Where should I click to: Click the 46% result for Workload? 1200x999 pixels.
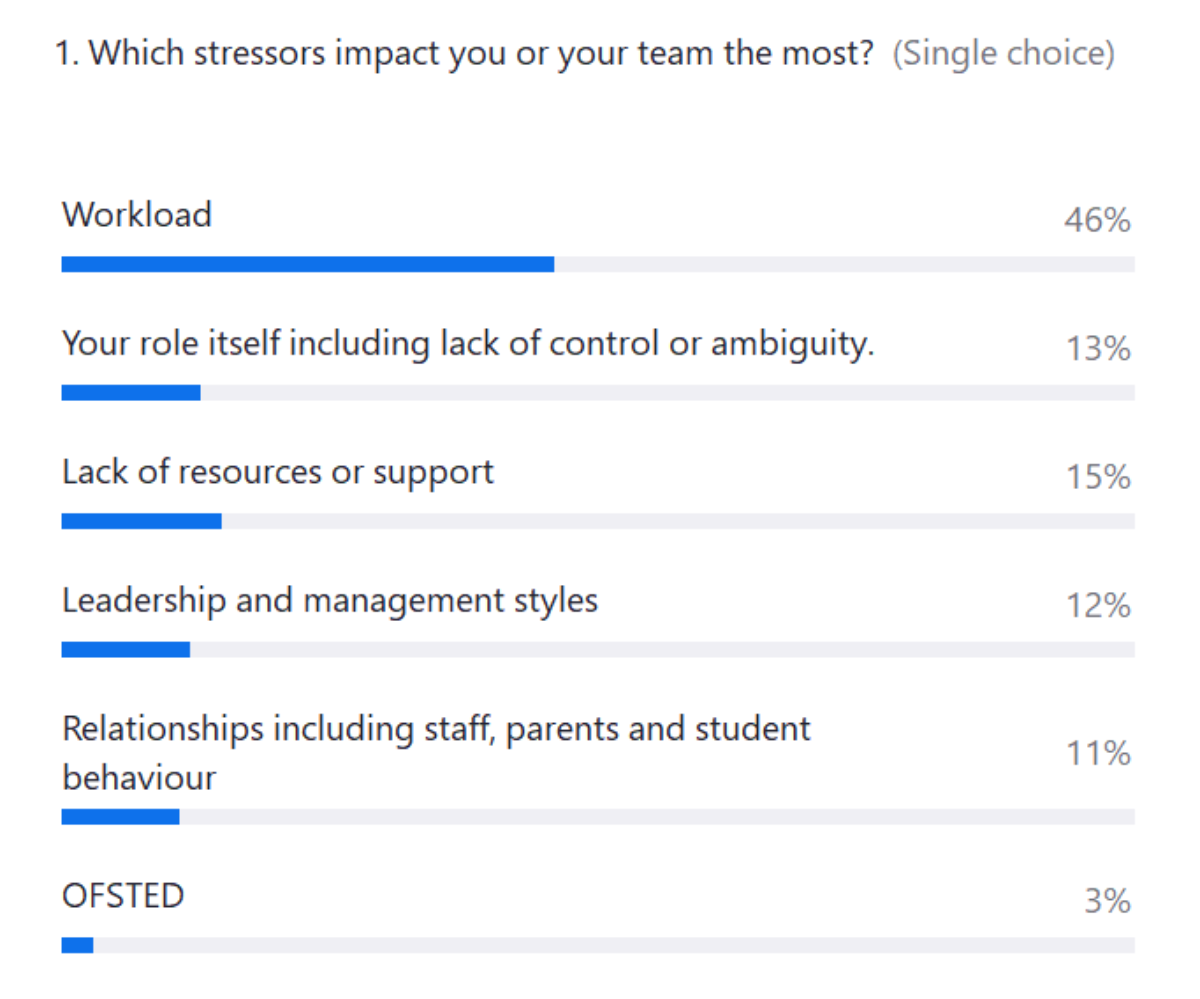[x=1097, y=220]
